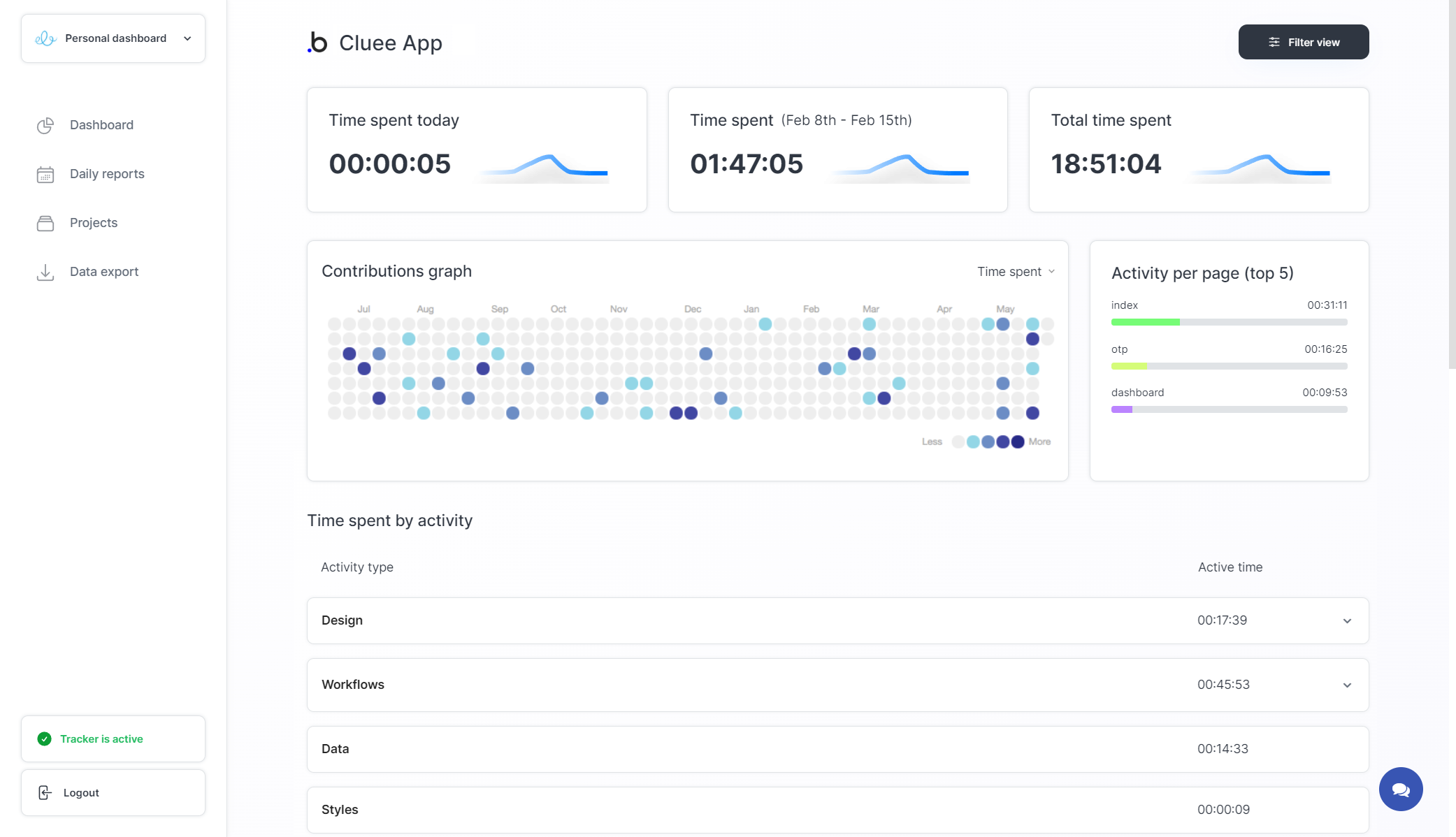This screenshot has height=837, width=1456.
Task: Click the logout door icon
Action: 45,792
